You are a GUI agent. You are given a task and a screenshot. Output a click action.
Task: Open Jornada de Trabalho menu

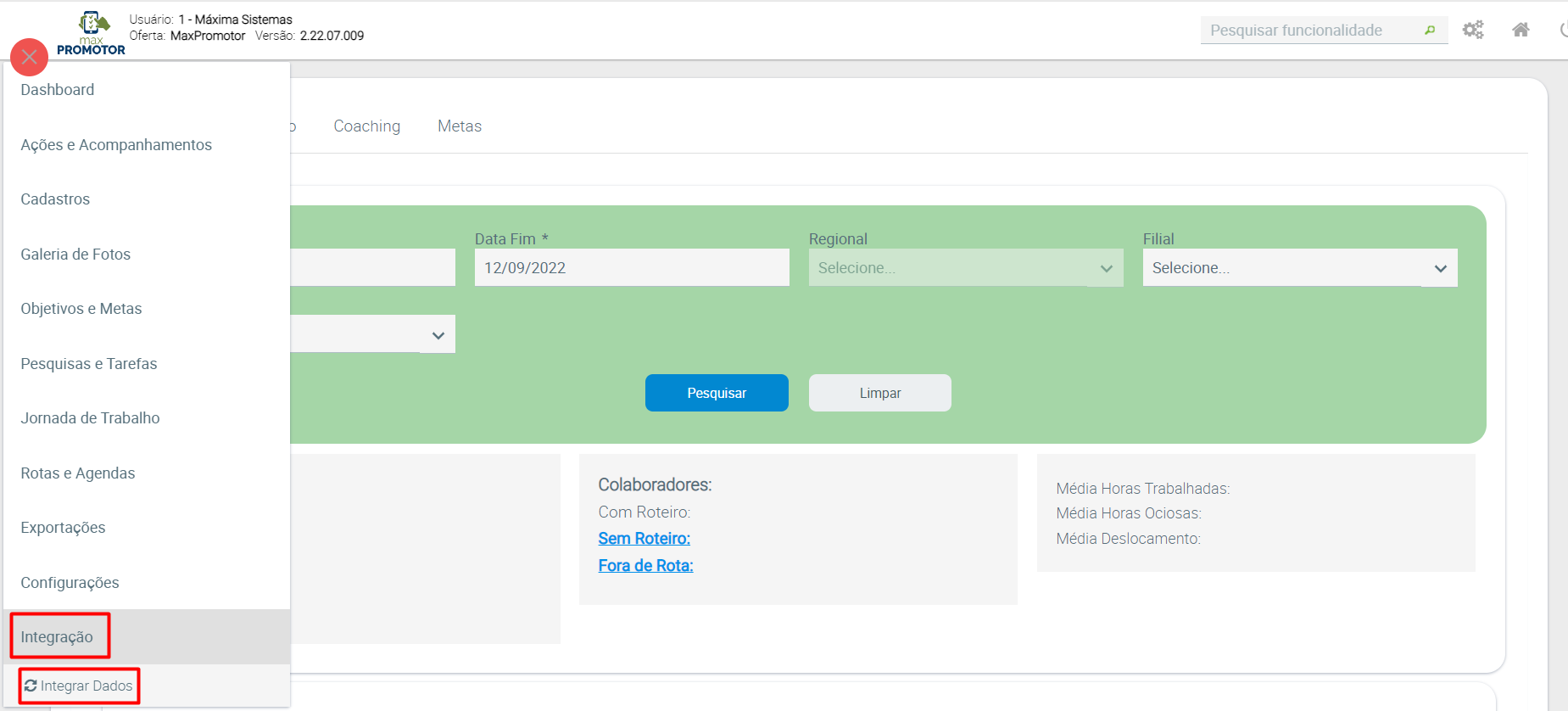pyautogui.click(x=147, y=418)
